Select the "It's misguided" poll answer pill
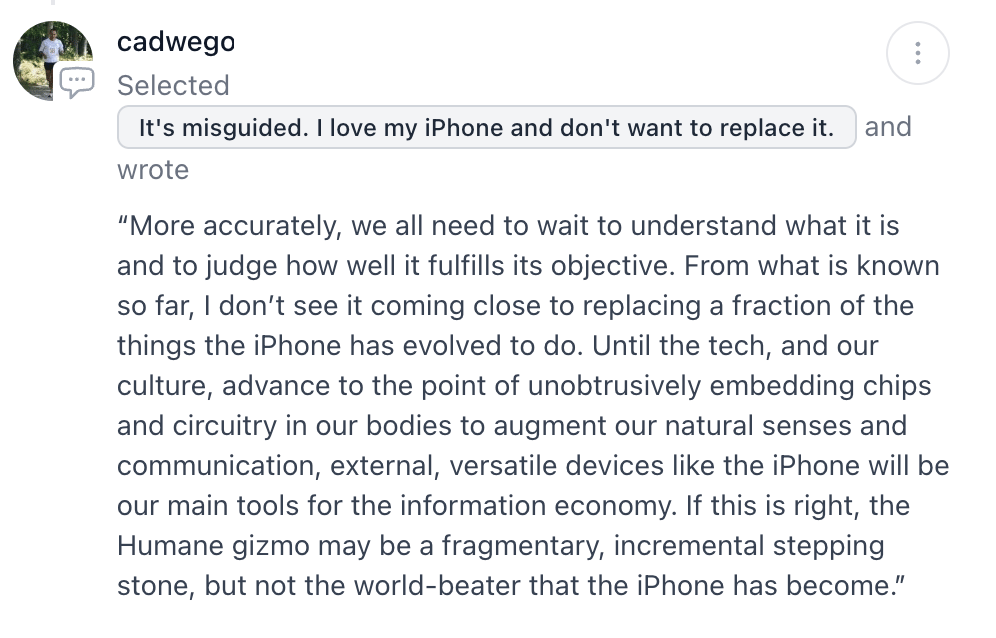 coord(487,127)
